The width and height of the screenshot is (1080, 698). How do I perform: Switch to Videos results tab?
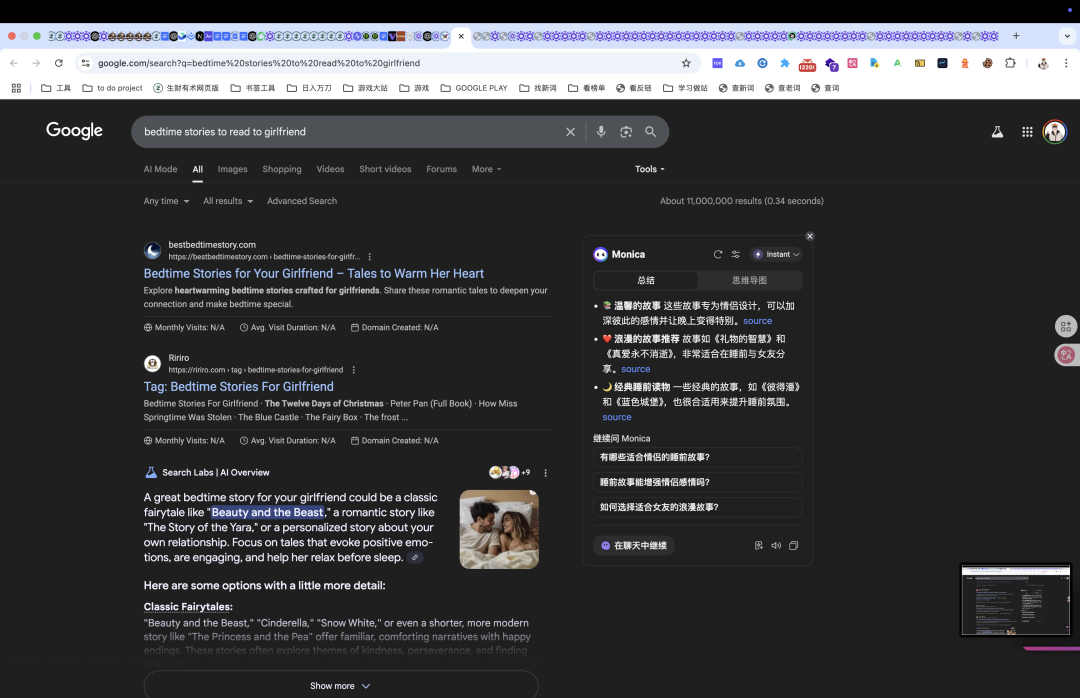[330, 169]
